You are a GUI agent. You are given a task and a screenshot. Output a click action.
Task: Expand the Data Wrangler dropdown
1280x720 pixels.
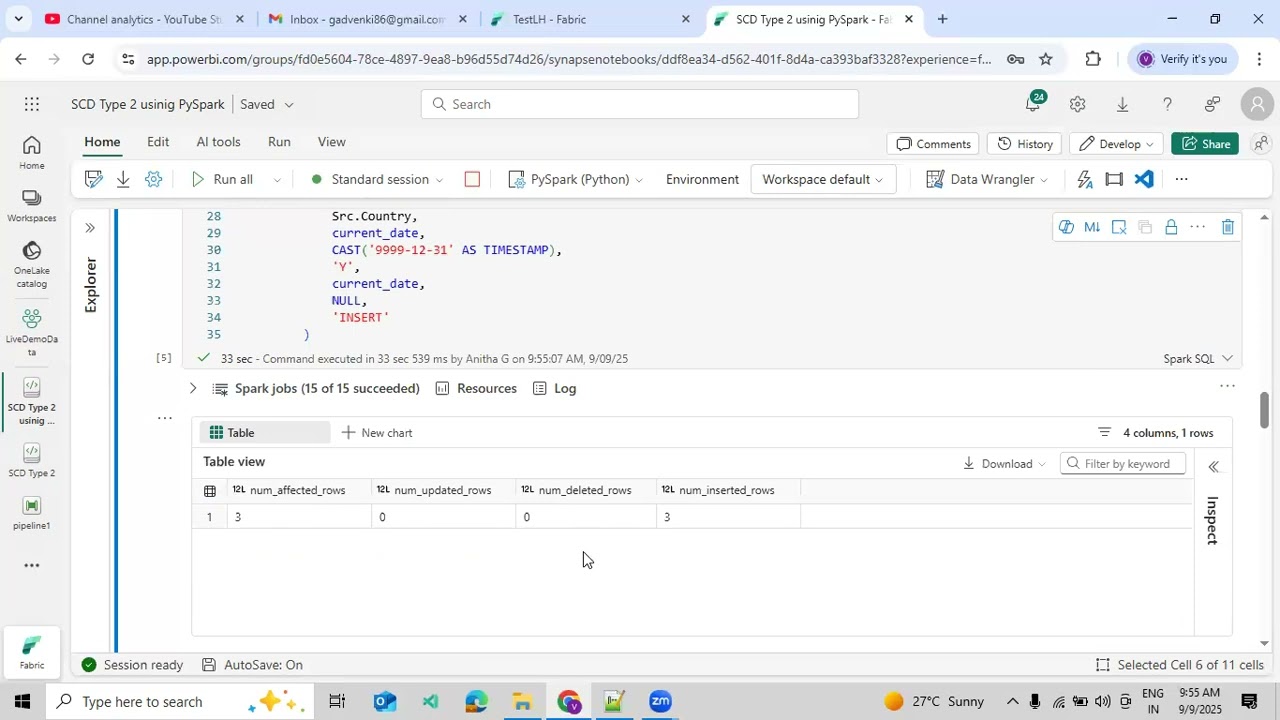1044,180
